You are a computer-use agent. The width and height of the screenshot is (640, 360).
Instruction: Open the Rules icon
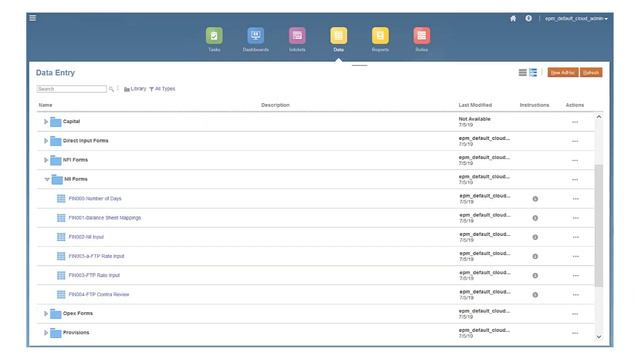click(422, 36)
